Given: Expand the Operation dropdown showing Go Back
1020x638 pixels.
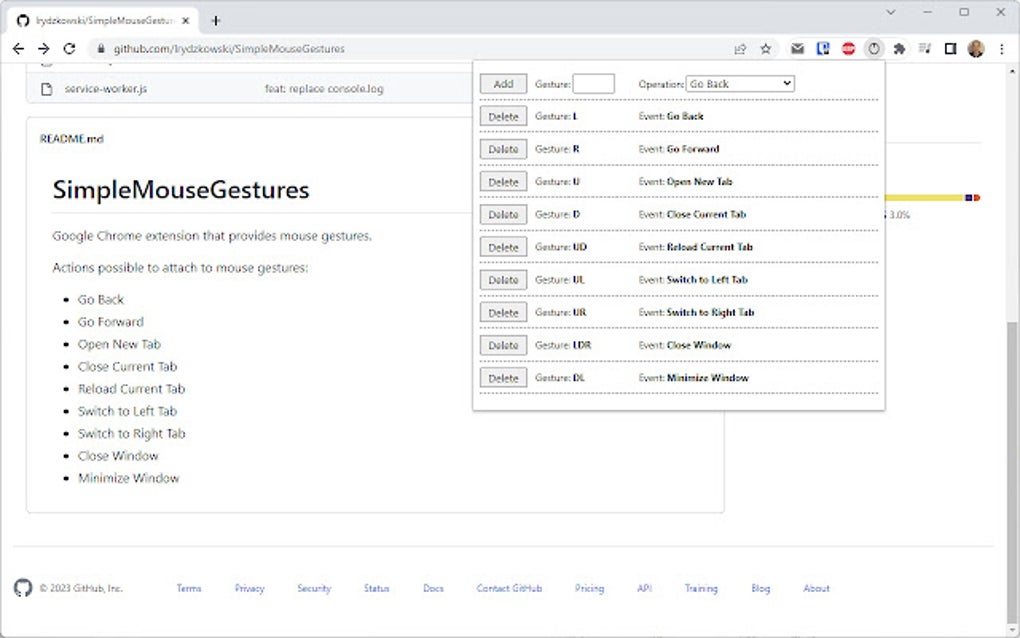Looking at the screenshot, I should coord(740,84).
